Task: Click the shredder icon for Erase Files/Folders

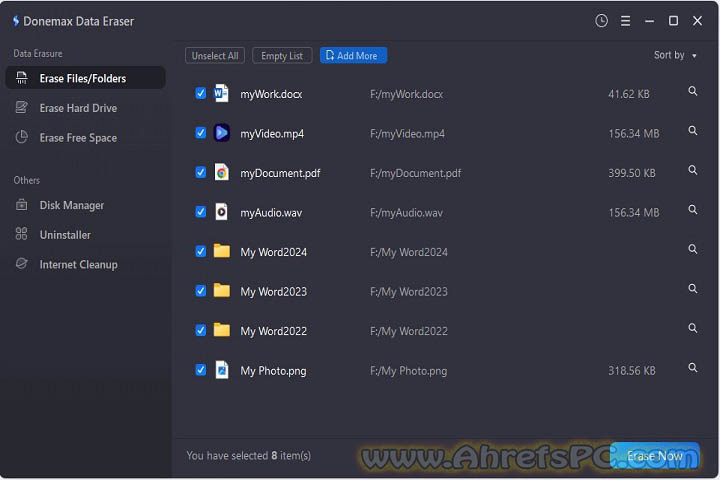Action: (x=22, y=78)
